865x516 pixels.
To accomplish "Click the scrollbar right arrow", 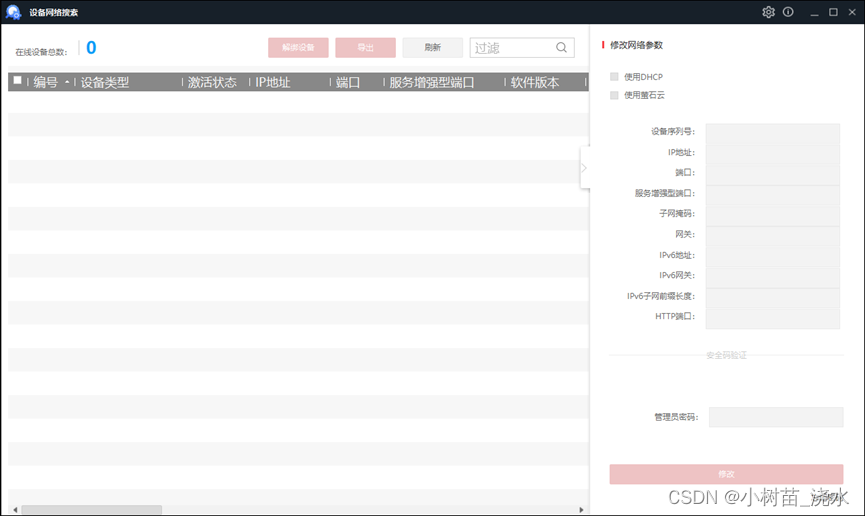I will (x=581, y=510).
